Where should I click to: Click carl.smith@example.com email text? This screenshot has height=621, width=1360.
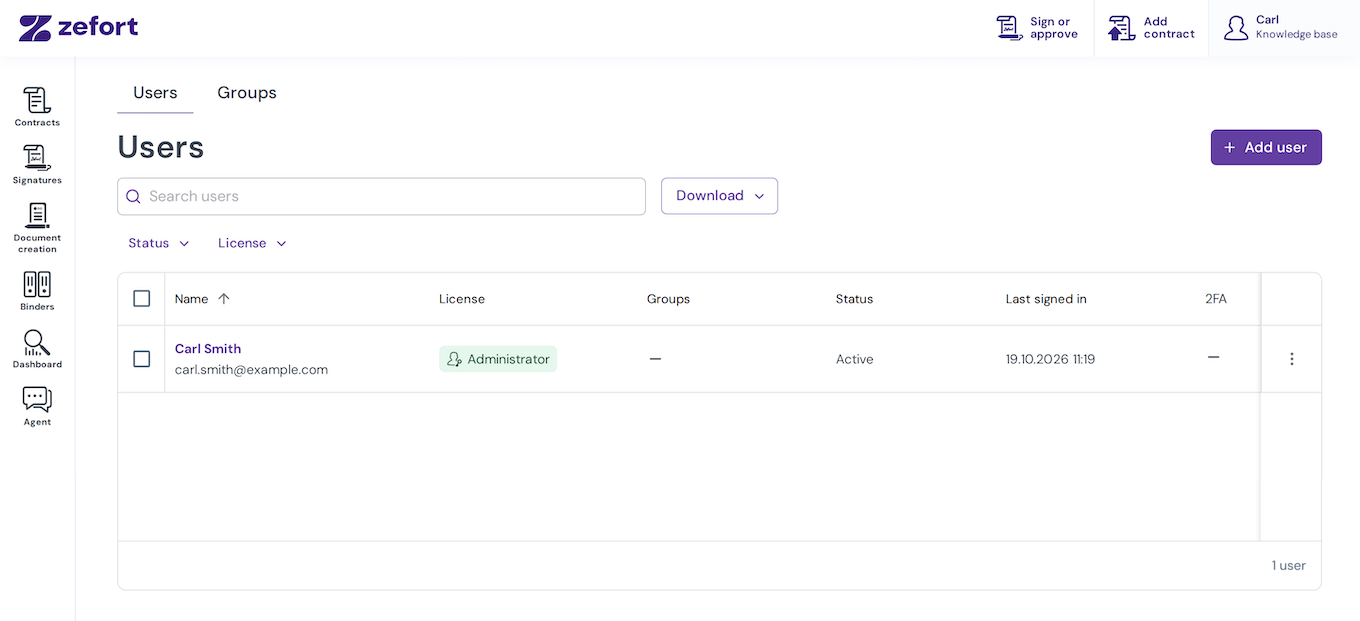click(x=251, y=370)
